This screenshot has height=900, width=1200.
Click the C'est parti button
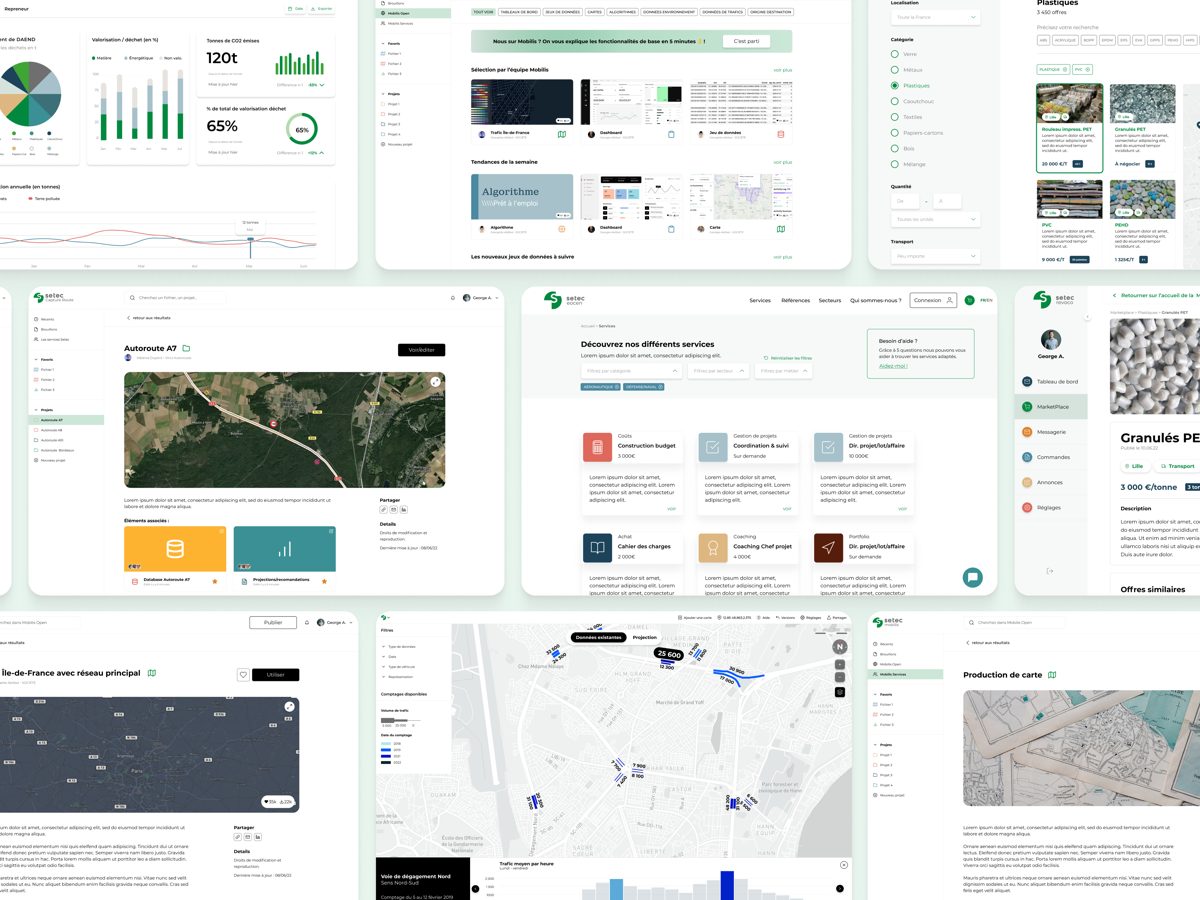(x=746, y=41)
